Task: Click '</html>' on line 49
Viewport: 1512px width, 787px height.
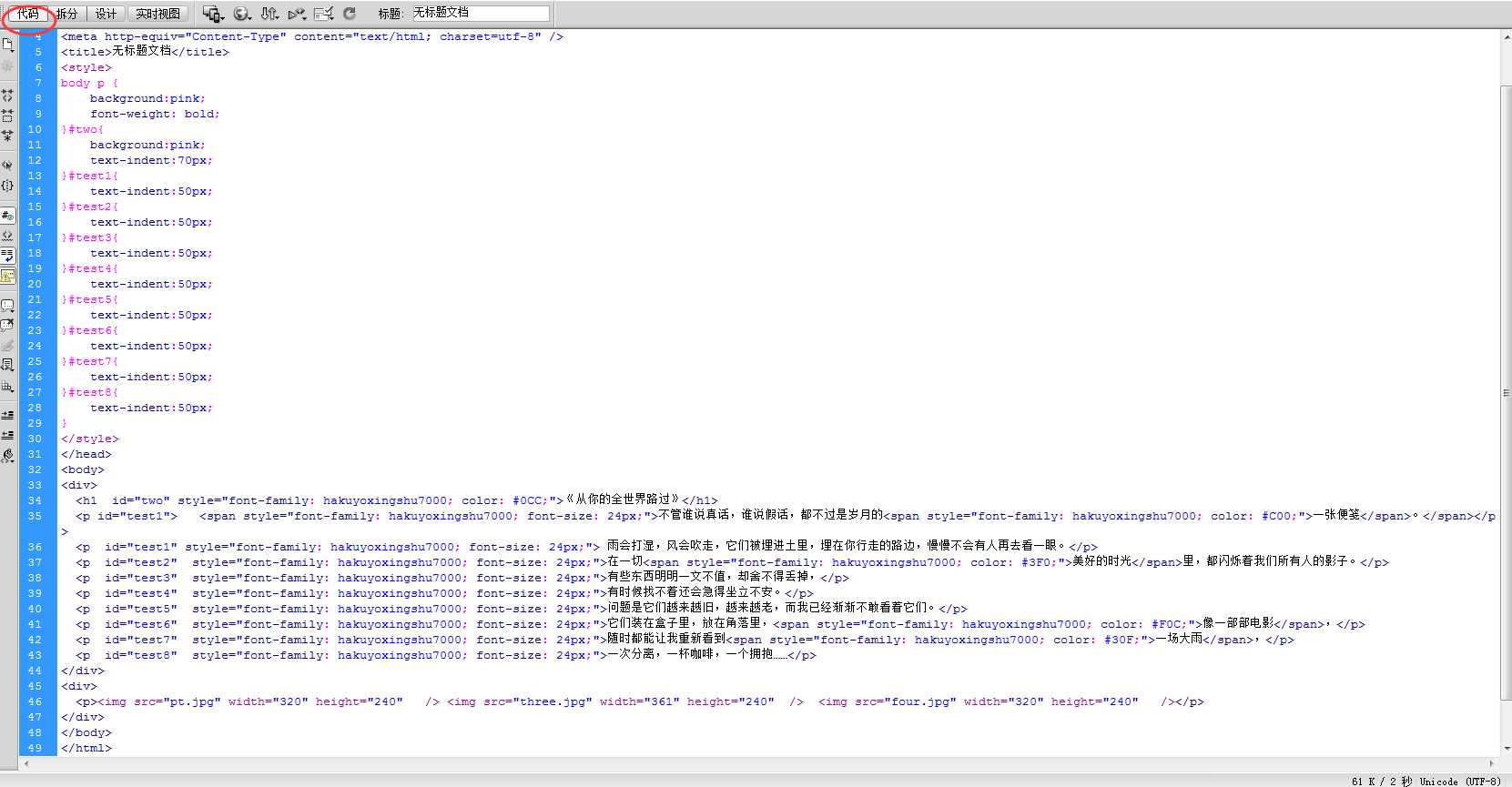Action: click(86, 748)
